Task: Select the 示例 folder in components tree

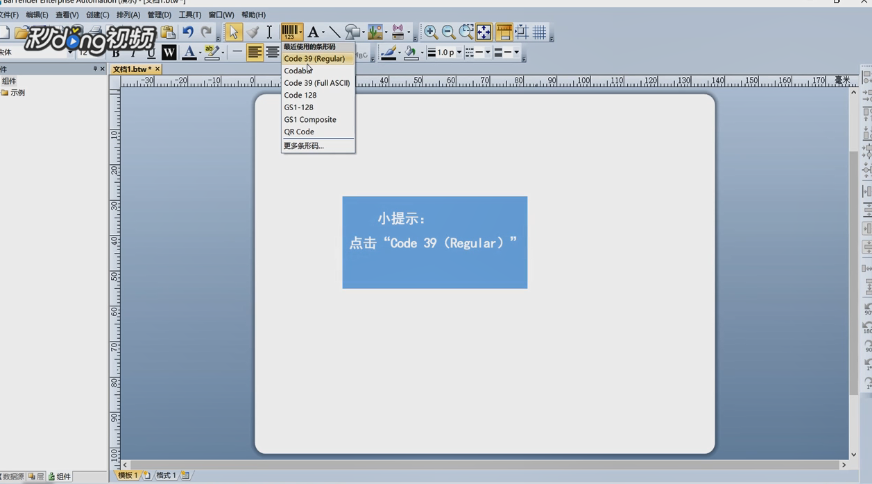Action: (13, 93)
